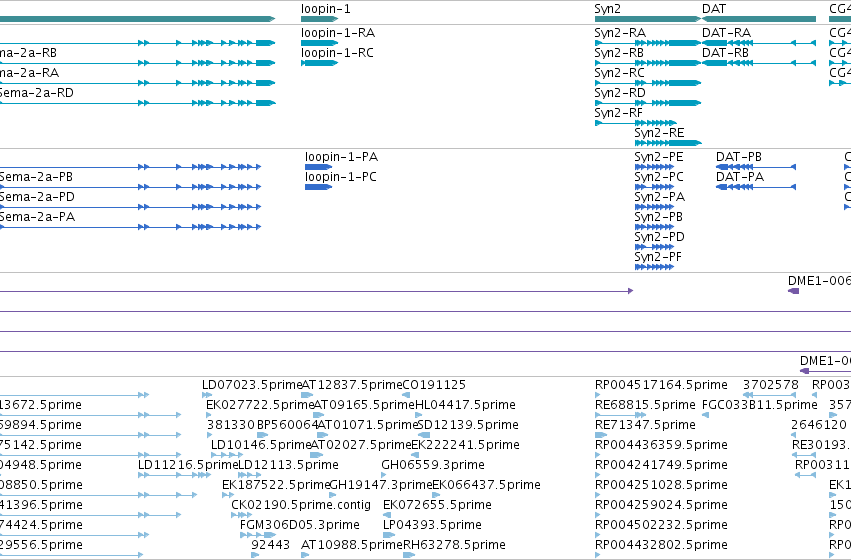Select Syn2-PC protein
This screenshot has width=851, height=560.
pyautogui.click(x=654, y=187)
